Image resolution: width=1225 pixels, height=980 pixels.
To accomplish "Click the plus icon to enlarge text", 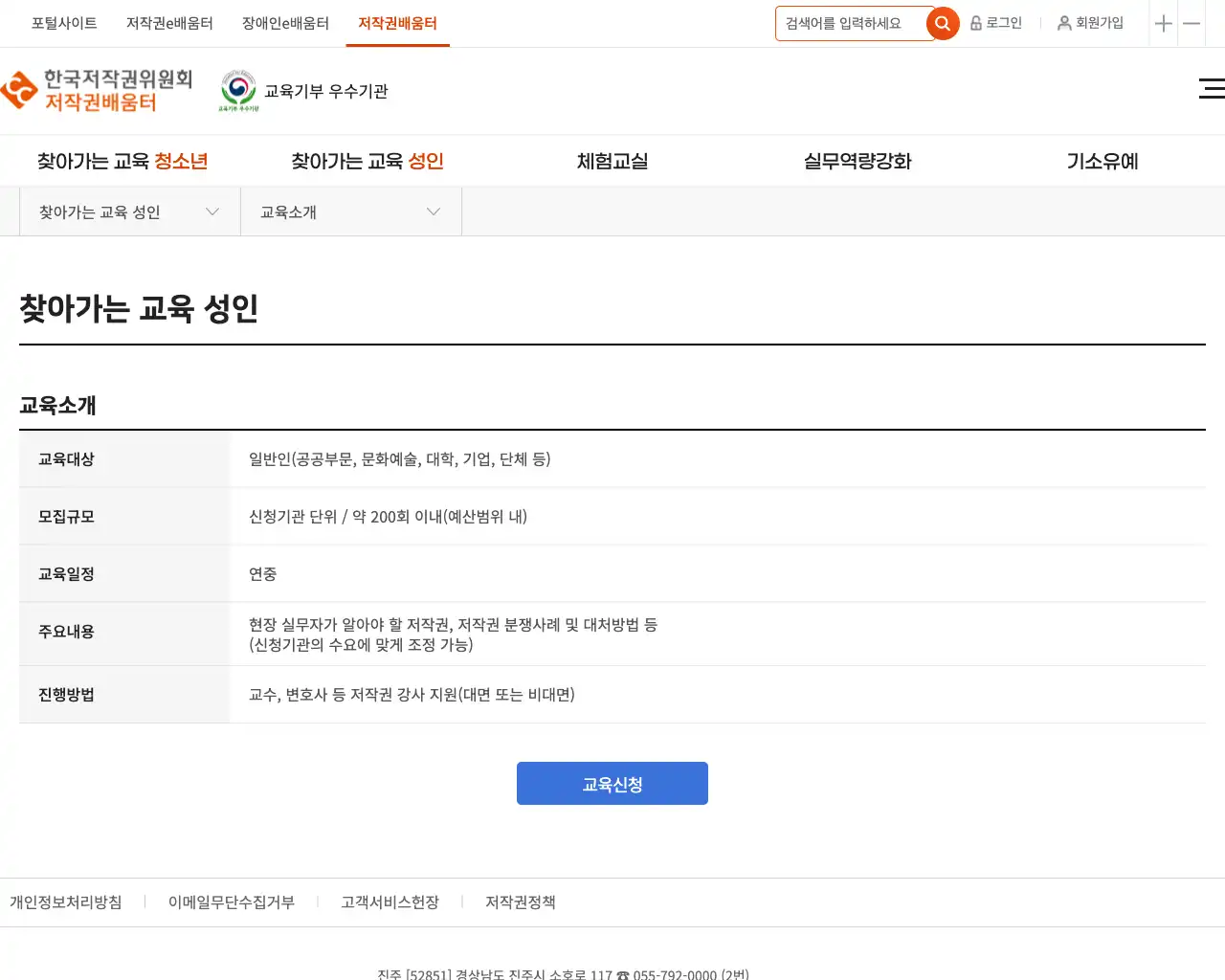I will (x=1163, y=24).
